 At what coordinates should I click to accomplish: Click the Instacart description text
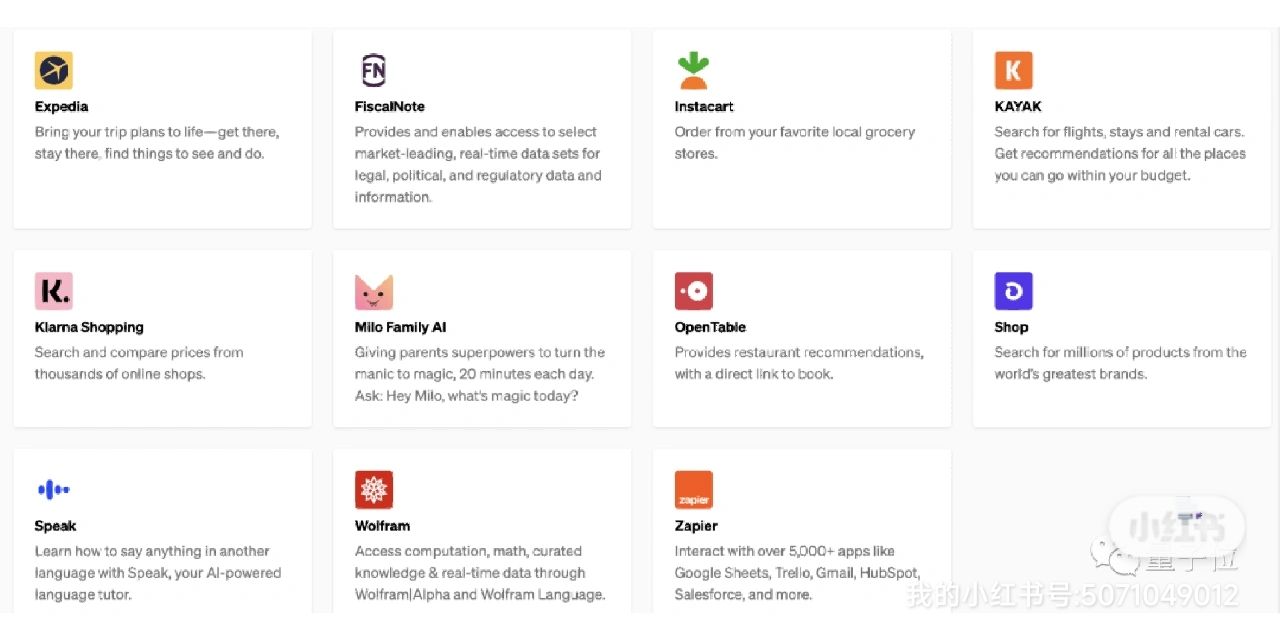point(795,143)
